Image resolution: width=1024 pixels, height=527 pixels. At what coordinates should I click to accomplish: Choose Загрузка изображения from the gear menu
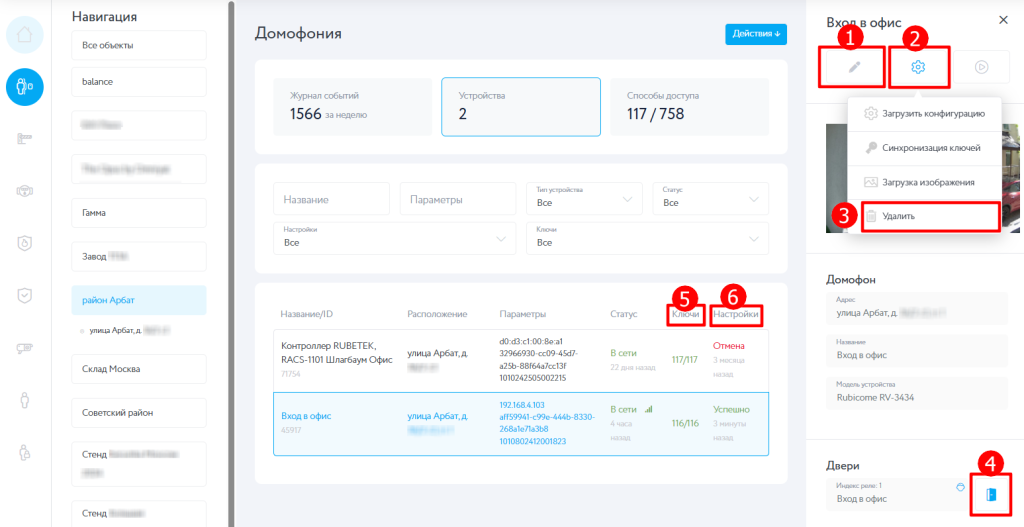924,182
